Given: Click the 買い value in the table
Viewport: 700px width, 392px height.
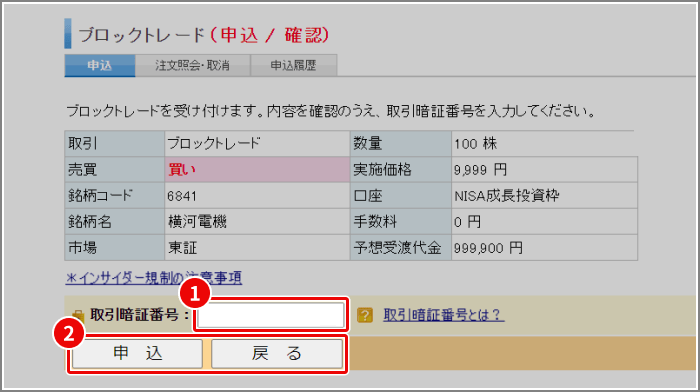Looking at the screenshot, I should coord(182,170).
